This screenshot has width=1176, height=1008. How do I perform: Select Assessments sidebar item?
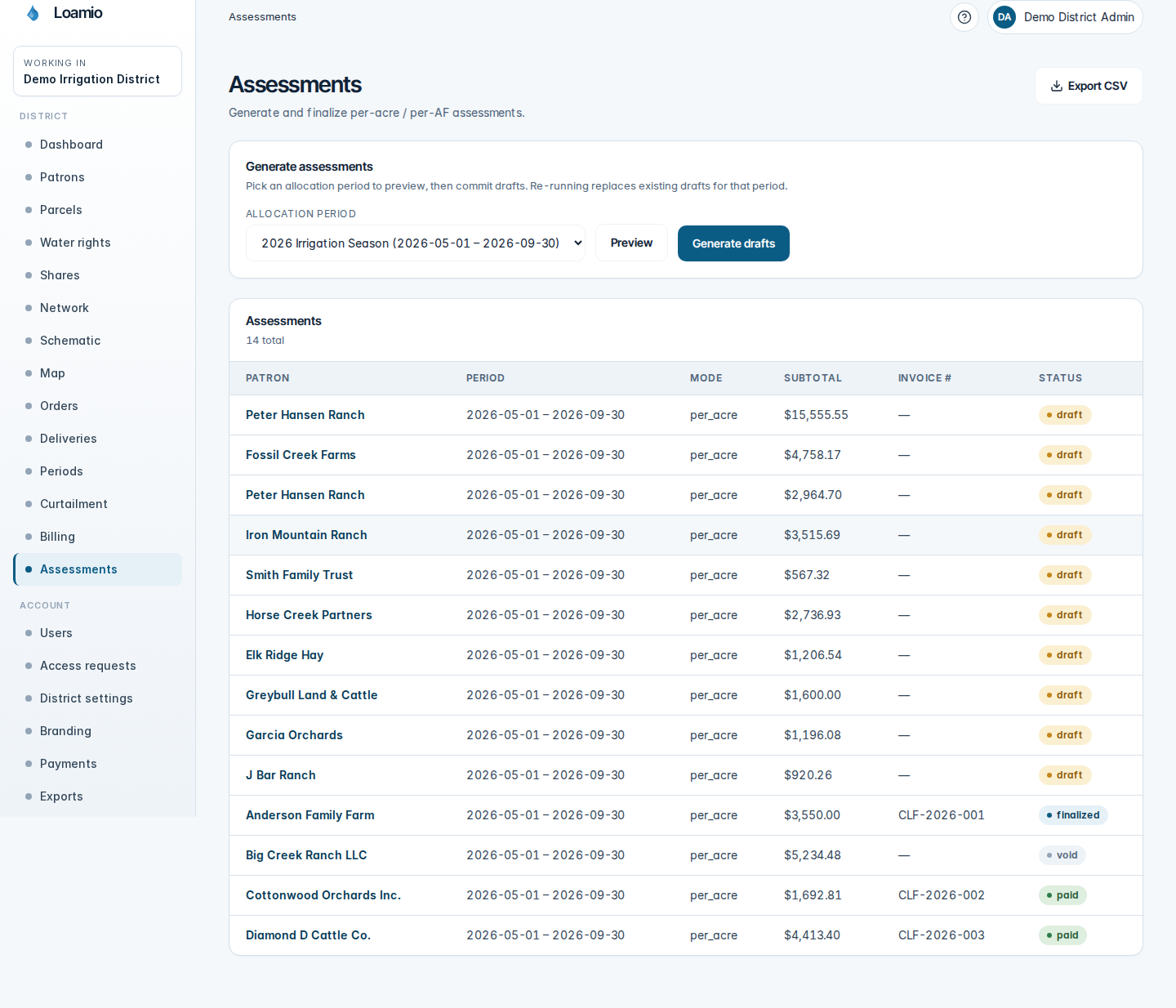click(97, 569)
